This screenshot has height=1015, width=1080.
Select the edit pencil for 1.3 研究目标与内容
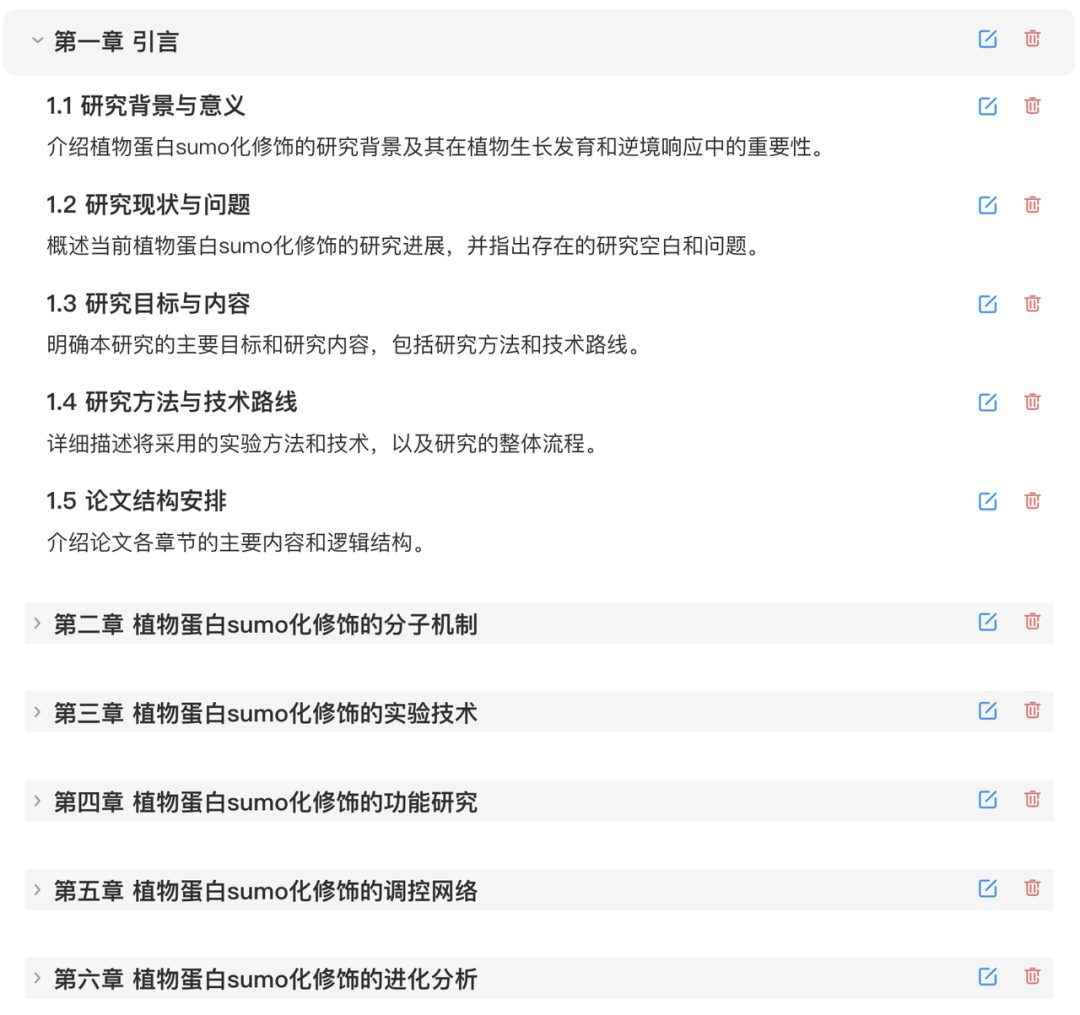[x=988, y=304]
